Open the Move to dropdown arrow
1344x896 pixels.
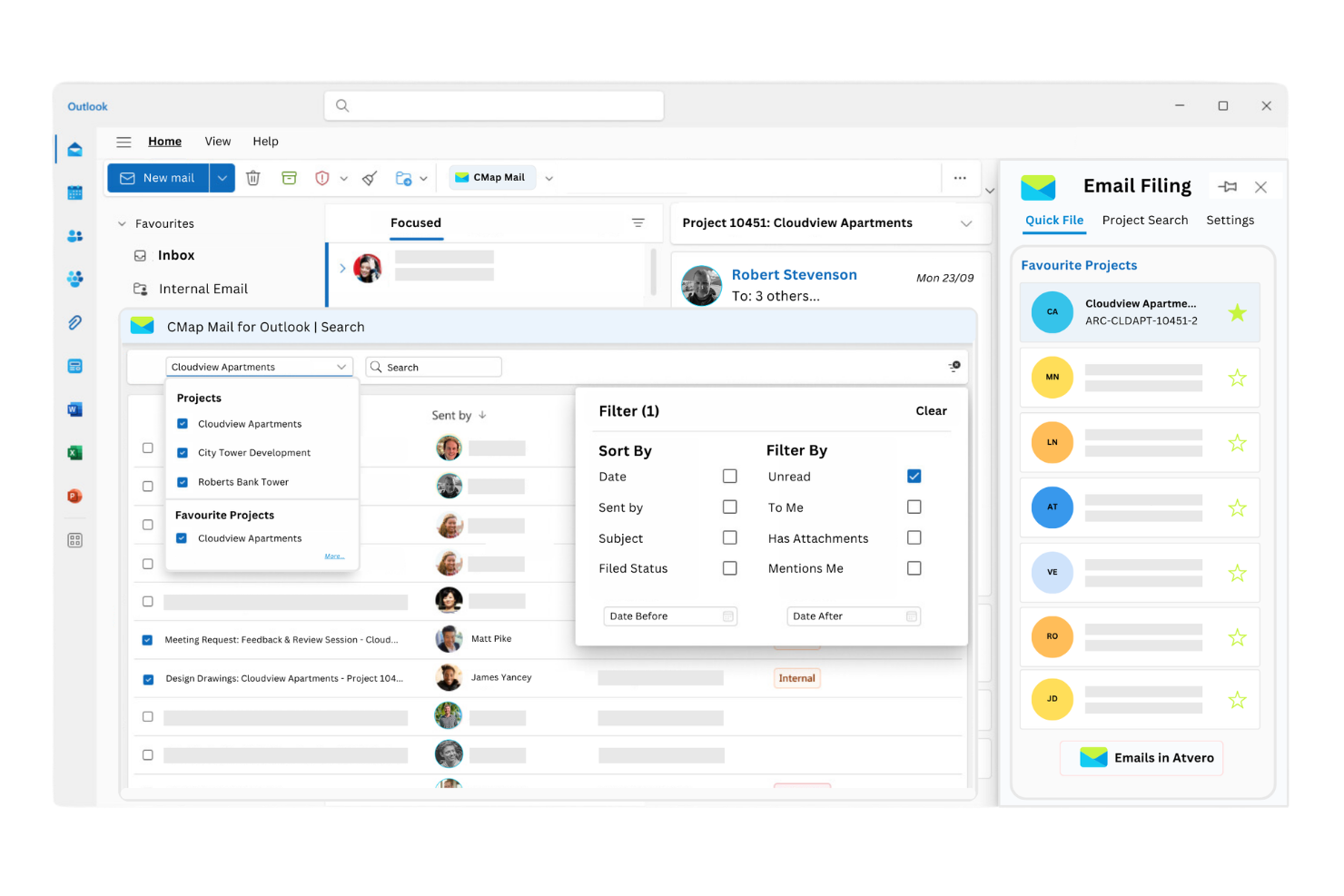coord(423,179)
